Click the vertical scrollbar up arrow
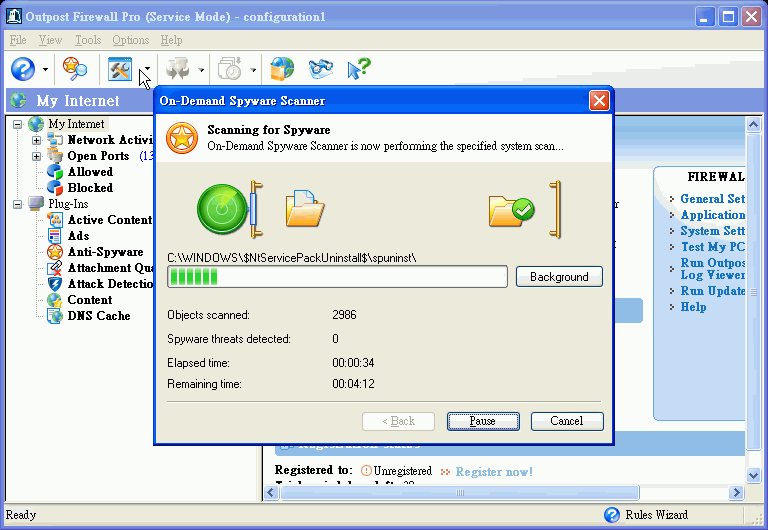768x530 pixels. coord(753,124)
